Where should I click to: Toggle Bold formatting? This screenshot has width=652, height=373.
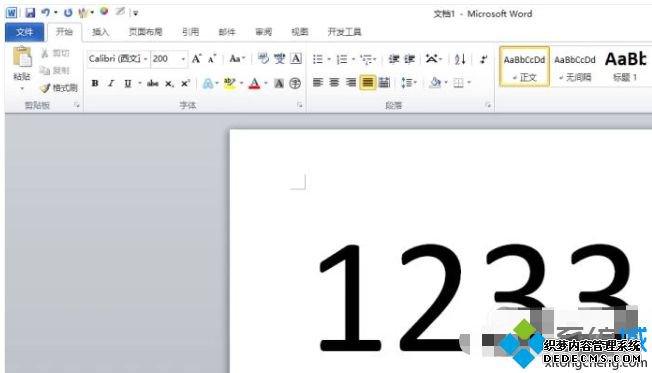pyautogui.click(x=95, y=83)
